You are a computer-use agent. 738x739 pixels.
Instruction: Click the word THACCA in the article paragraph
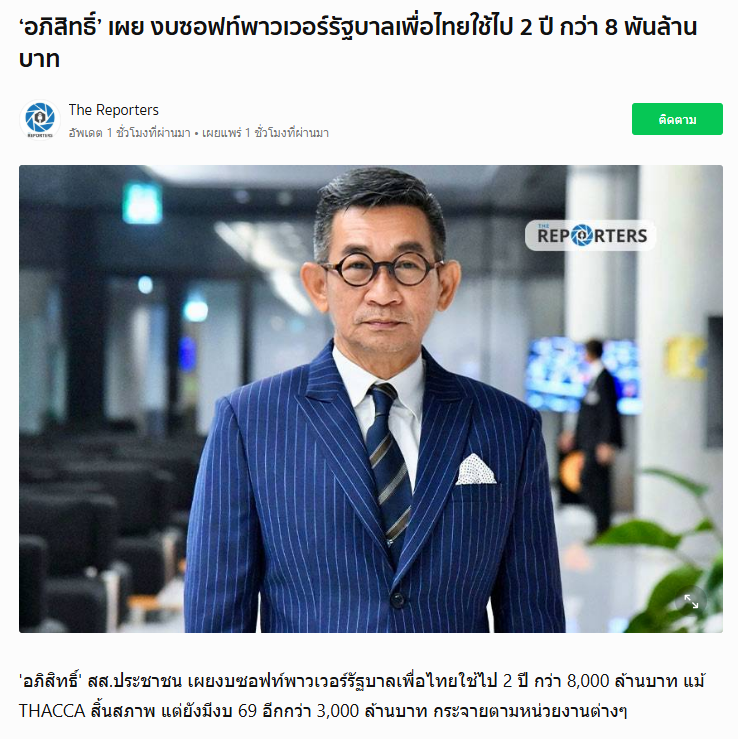(x=52, y=711)
